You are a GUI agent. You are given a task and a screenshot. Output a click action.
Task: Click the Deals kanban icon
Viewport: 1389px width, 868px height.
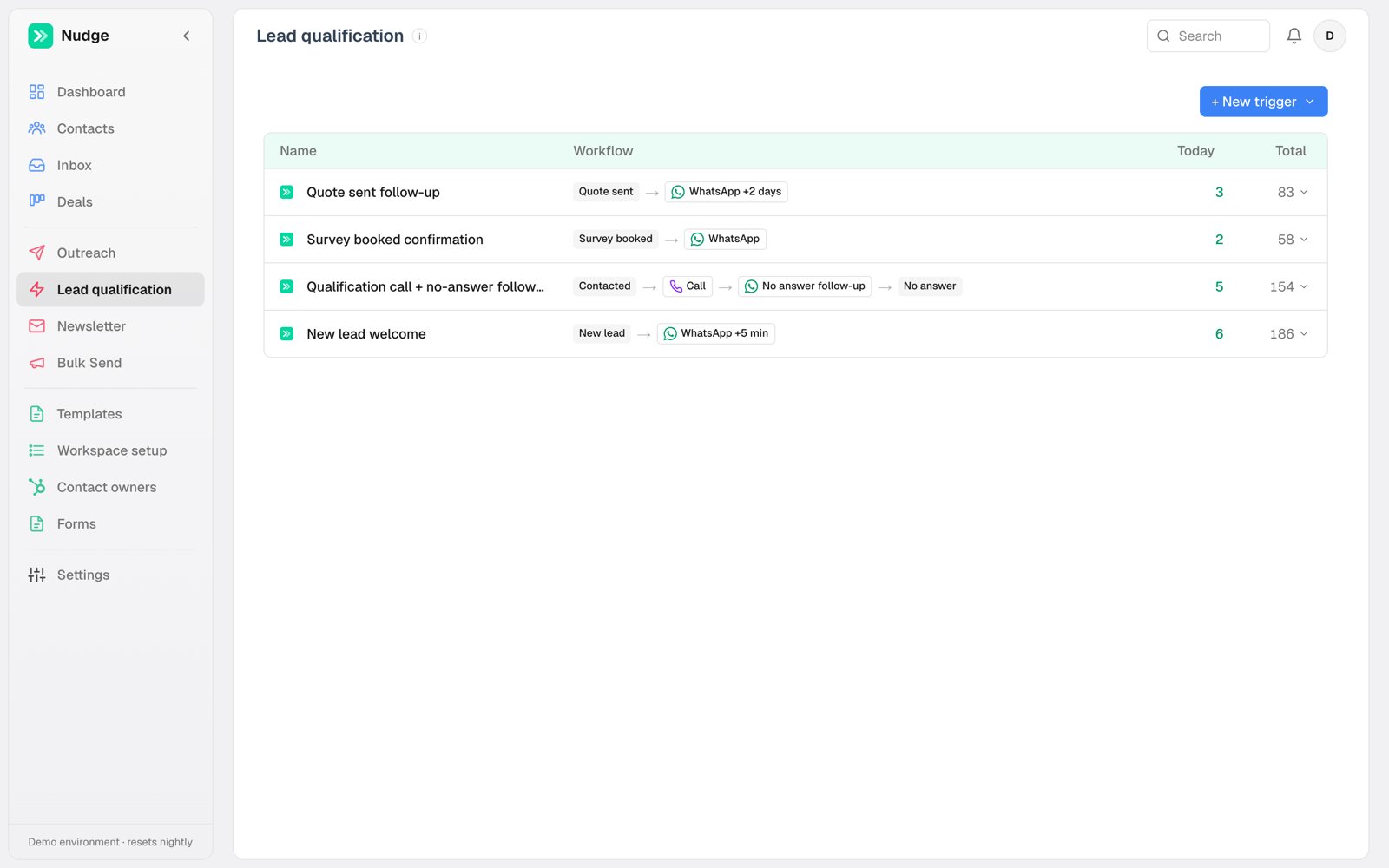coord(36,201)
